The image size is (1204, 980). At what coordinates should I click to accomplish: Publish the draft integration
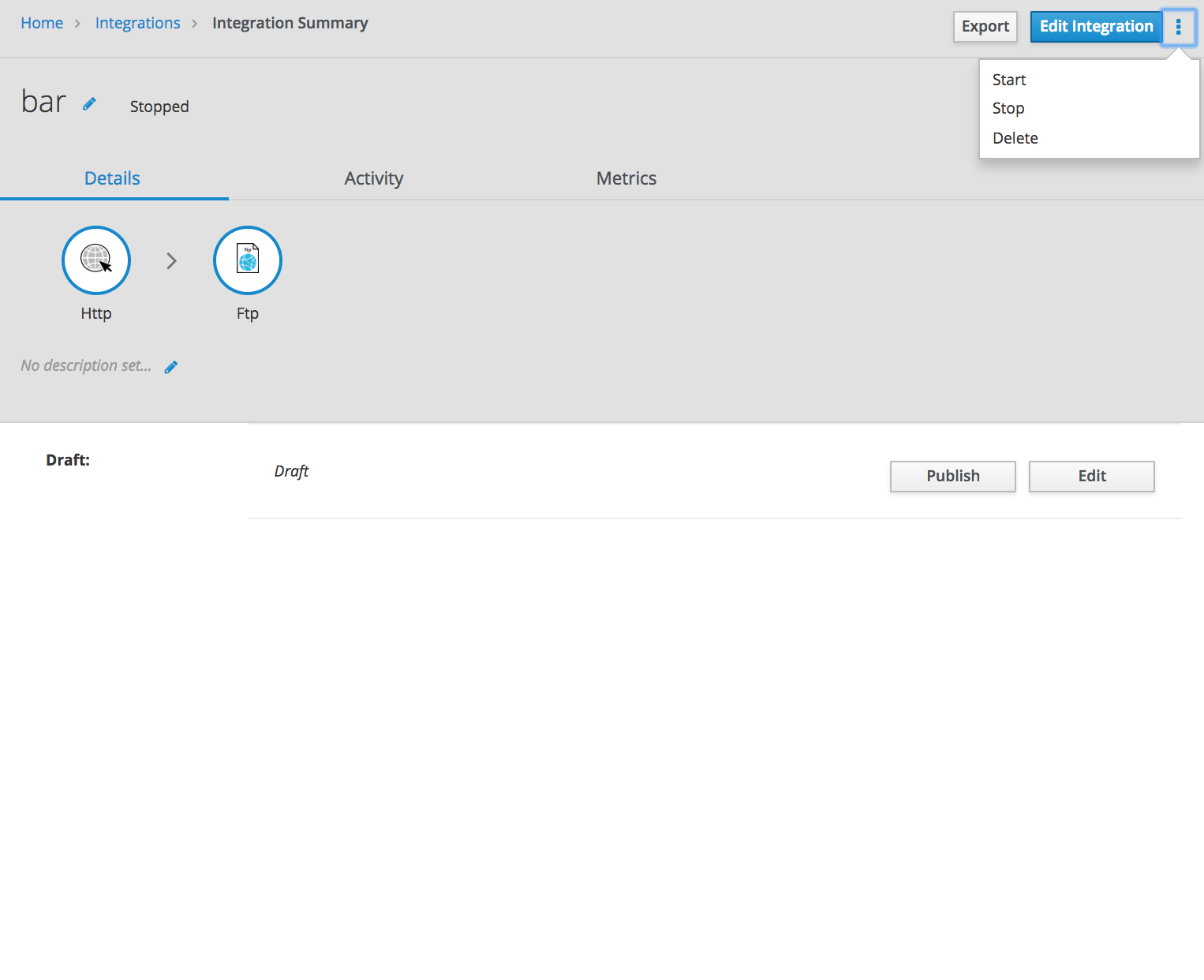coord(953,477)
